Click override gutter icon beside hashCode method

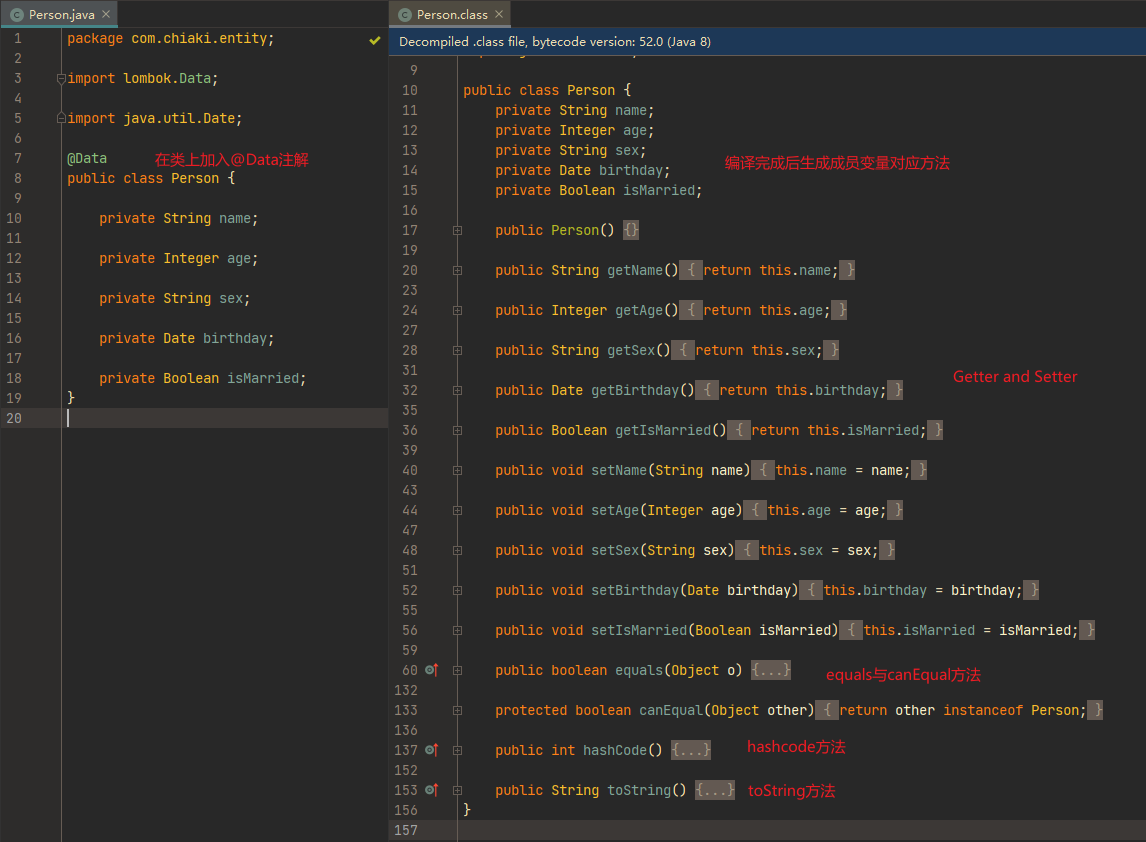pyautogui.click(x=432, y=750)
